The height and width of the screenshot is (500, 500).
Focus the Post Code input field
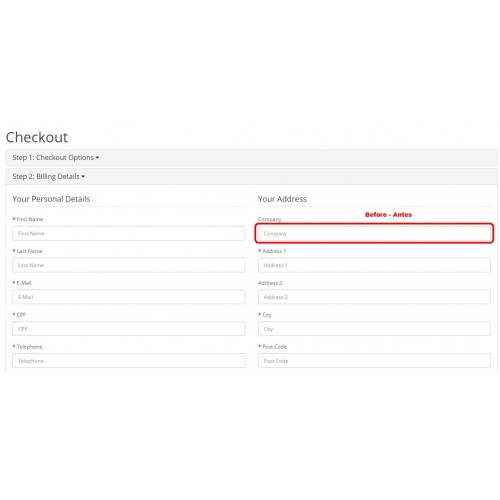click(x=374, y=361)
